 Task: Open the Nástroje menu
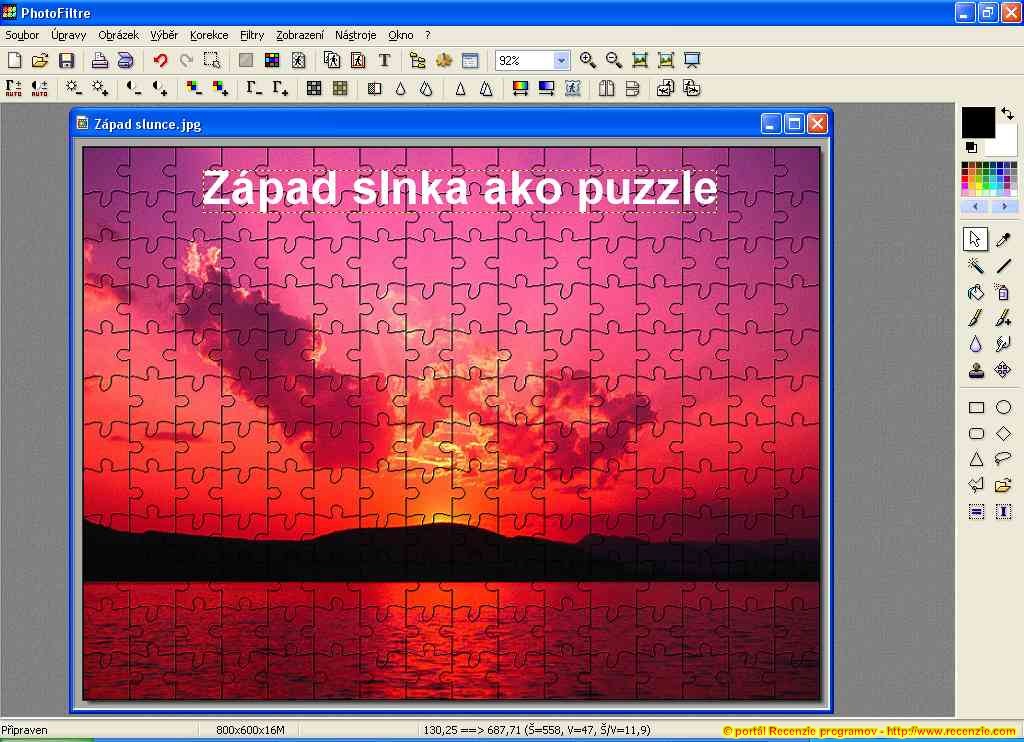(x=355, y=35)
